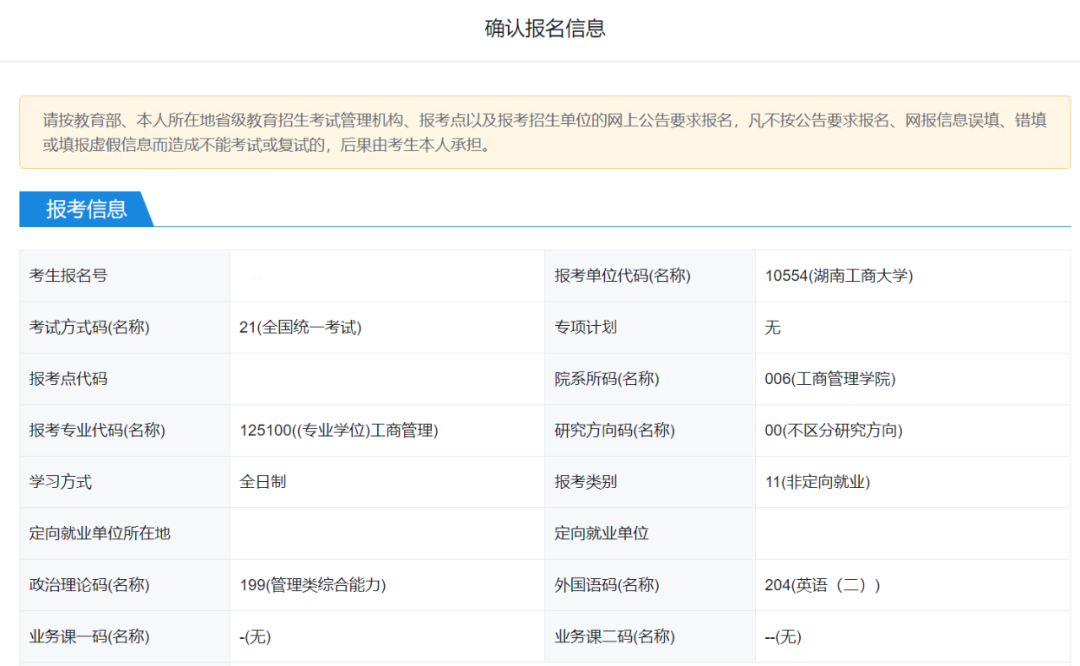Image resolution: width=1080 pixels, height=666 pixels.
Task: Select the 199(管理类综合能力) value
Action: pyautogui.click(x=313, y=585)
